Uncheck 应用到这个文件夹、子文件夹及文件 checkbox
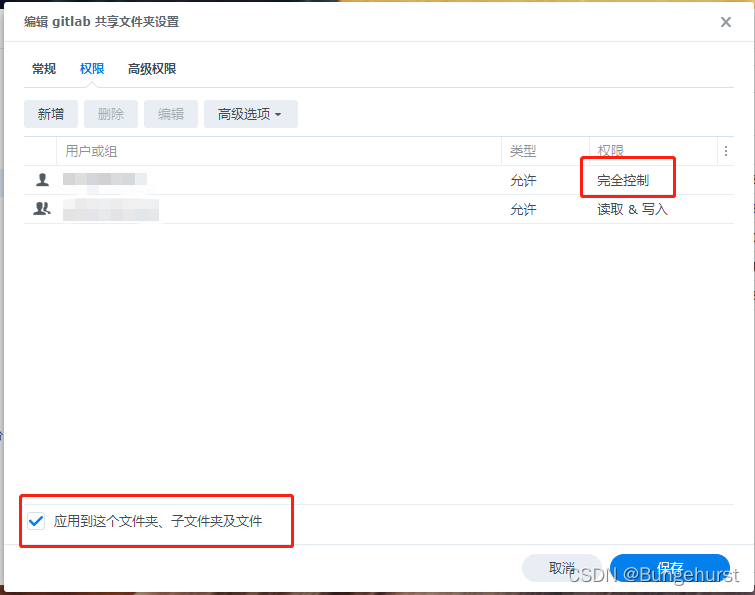 click(36, 521)
